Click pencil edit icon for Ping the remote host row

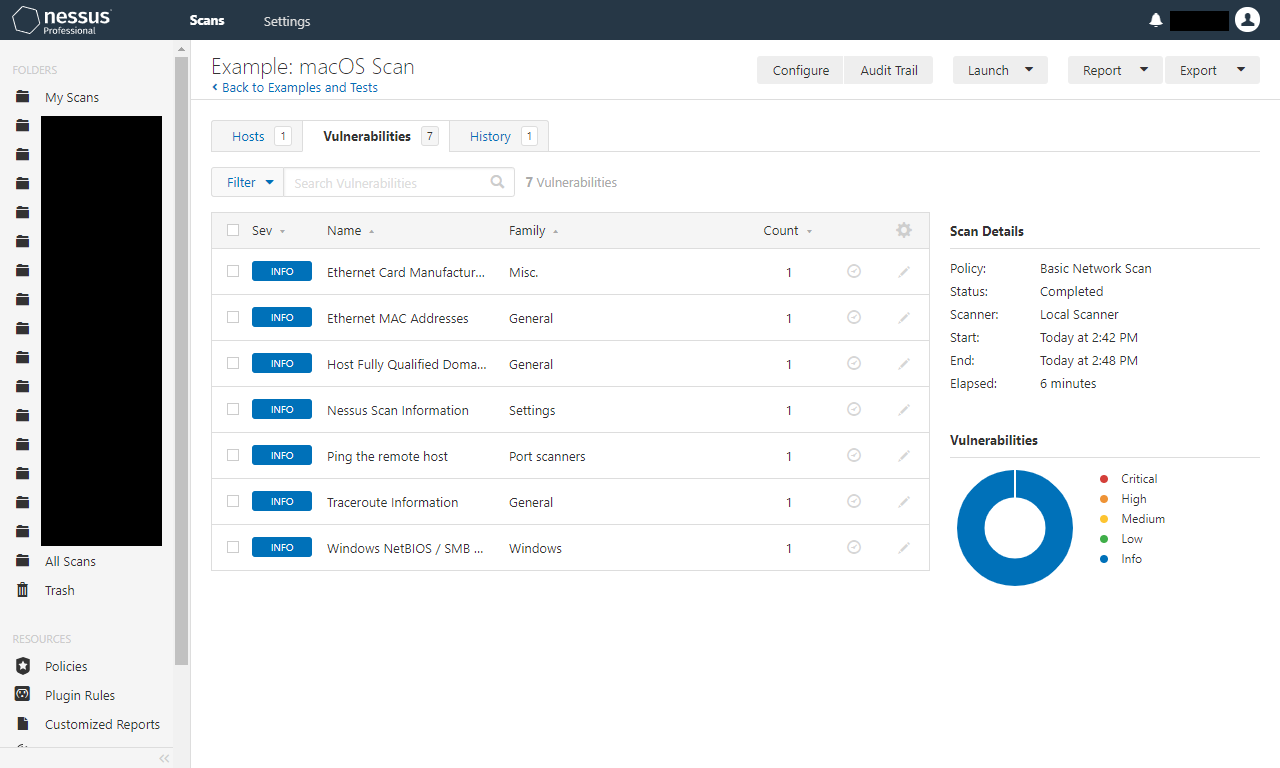pyautogui.click(x=904, y=456)
